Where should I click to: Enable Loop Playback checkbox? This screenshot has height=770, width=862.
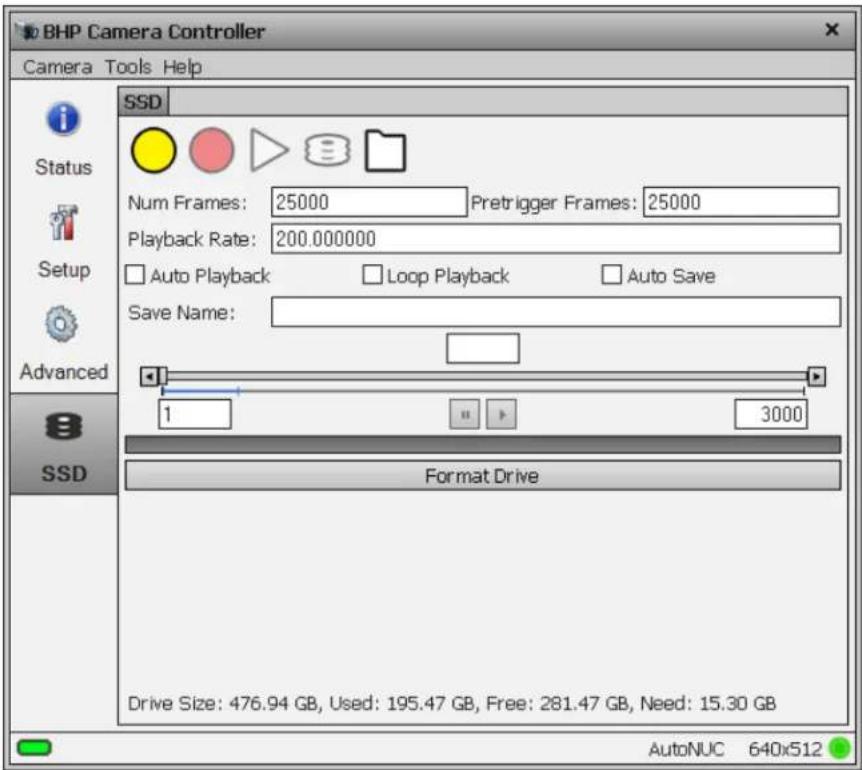pyautogui.click(x=372, y=275)
